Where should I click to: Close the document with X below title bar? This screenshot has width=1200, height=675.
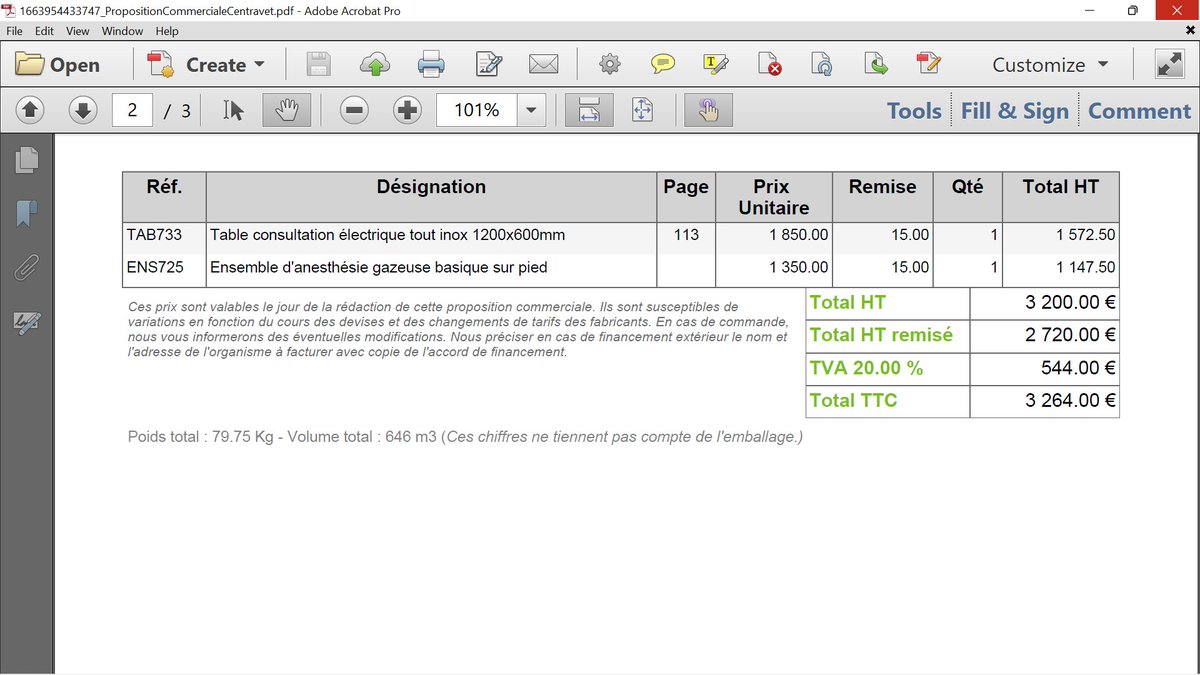[x=1189, y=31]
